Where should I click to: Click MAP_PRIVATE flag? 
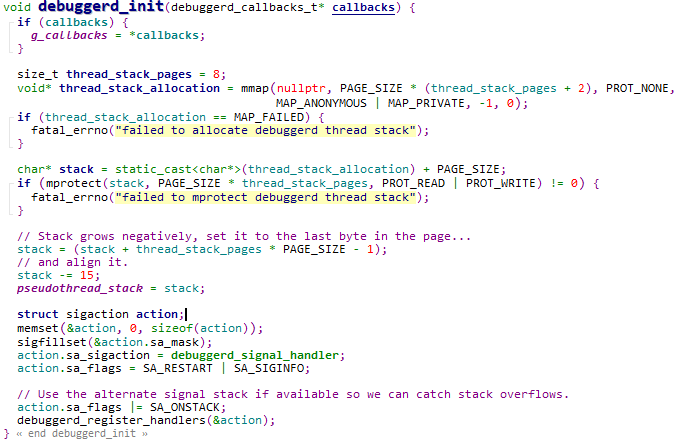click(x=426, y=103)
